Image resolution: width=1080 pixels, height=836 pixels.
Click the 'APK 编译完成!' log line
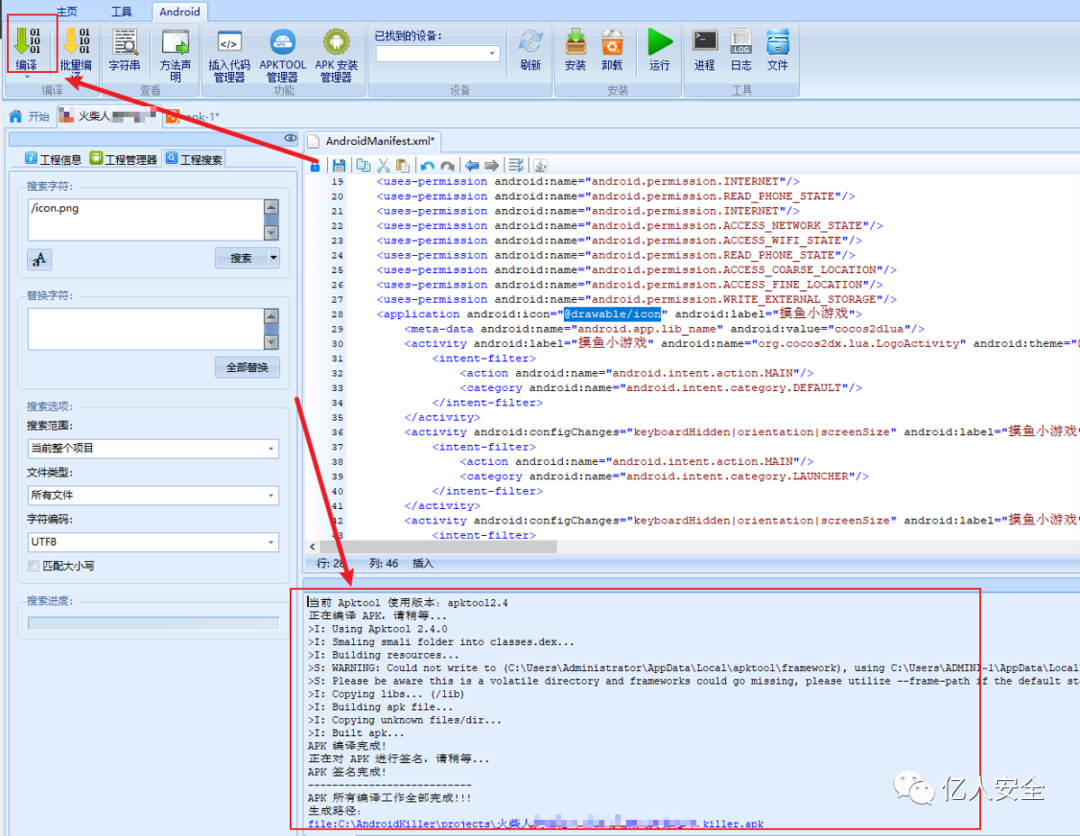click(347, 746)
